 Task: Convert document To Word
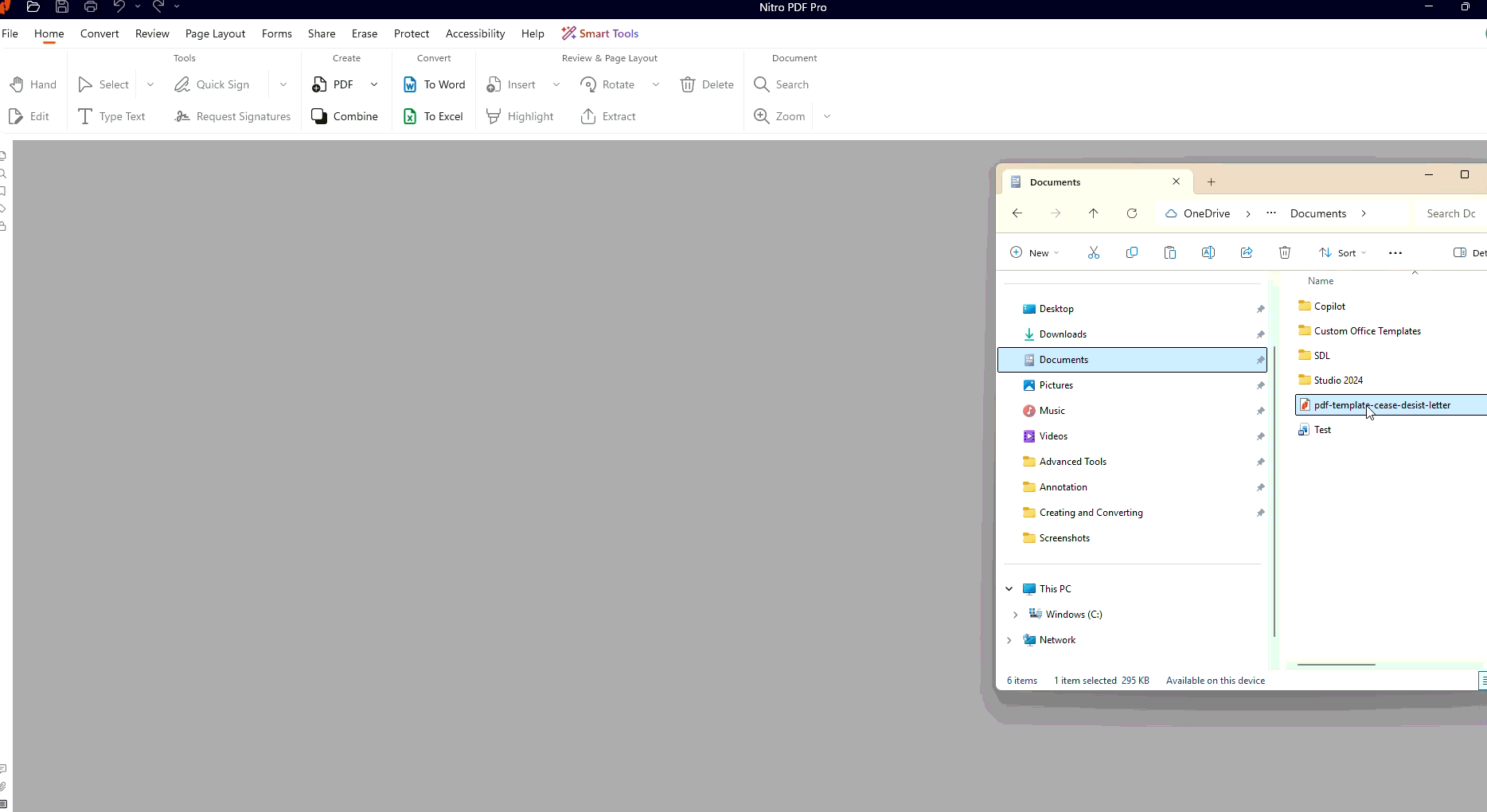[435, 84]
